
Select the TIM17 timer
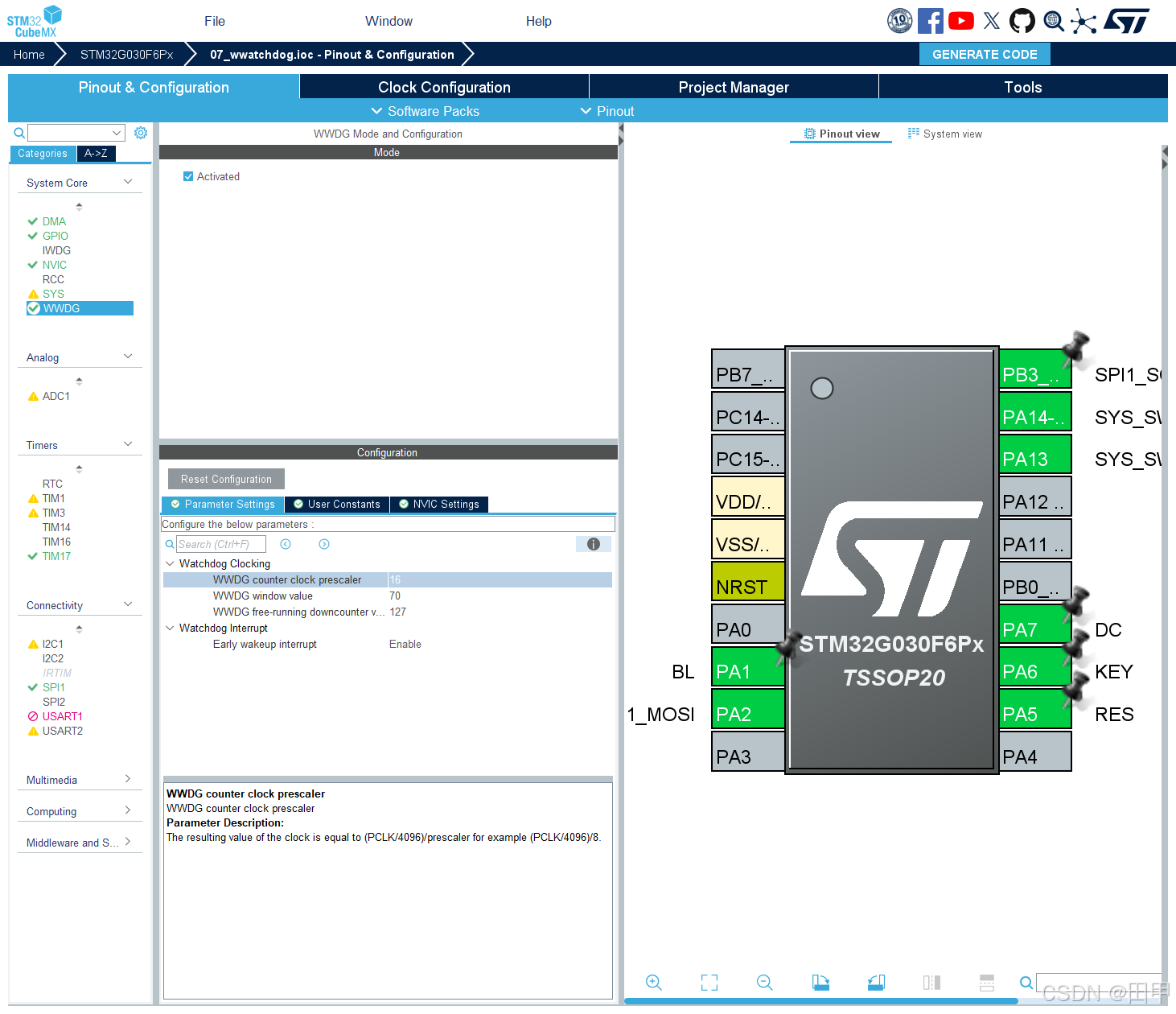(x=56, y=556)
